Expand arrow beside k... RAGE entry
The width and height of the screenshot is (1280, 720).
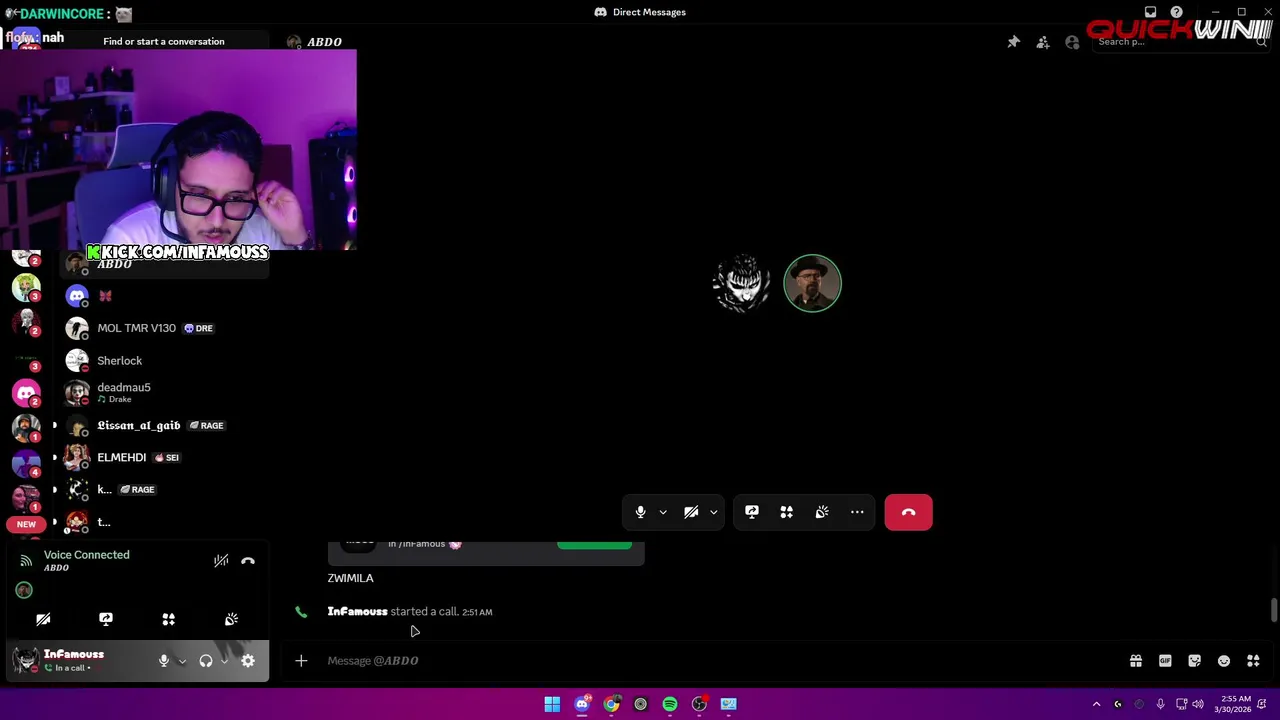click(55, 489)
